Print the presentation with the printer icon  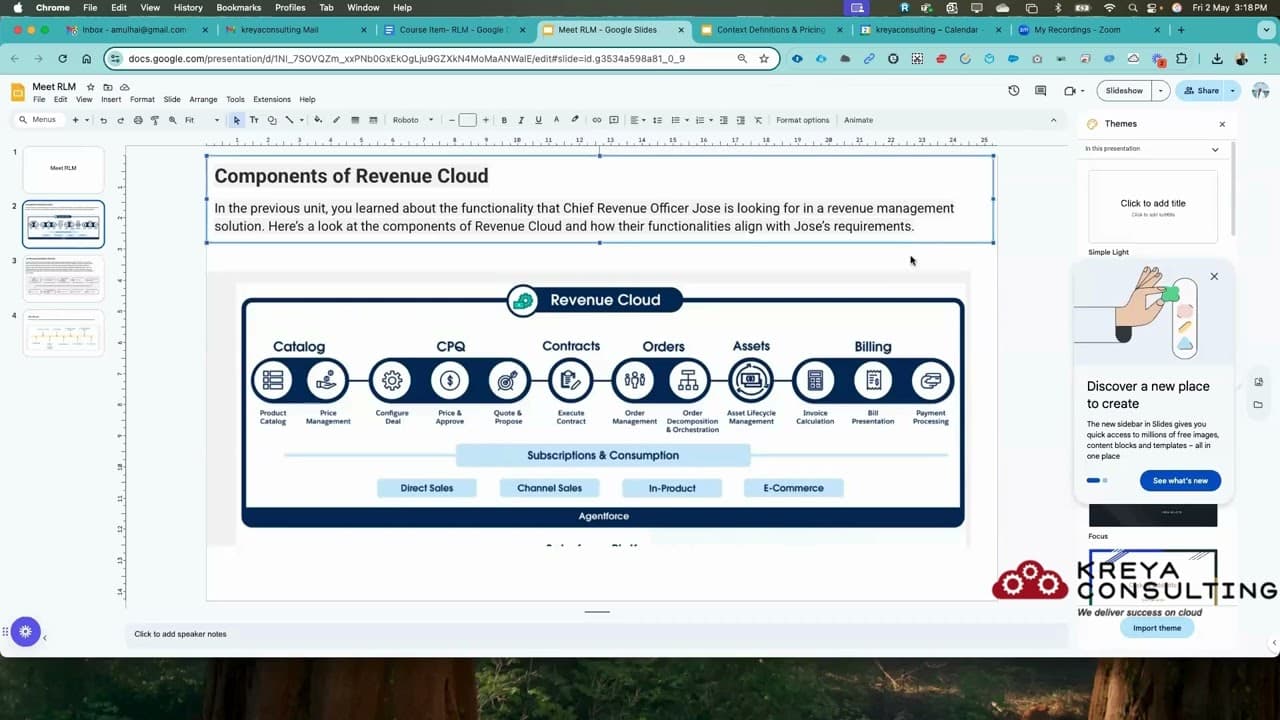point(137,120)
